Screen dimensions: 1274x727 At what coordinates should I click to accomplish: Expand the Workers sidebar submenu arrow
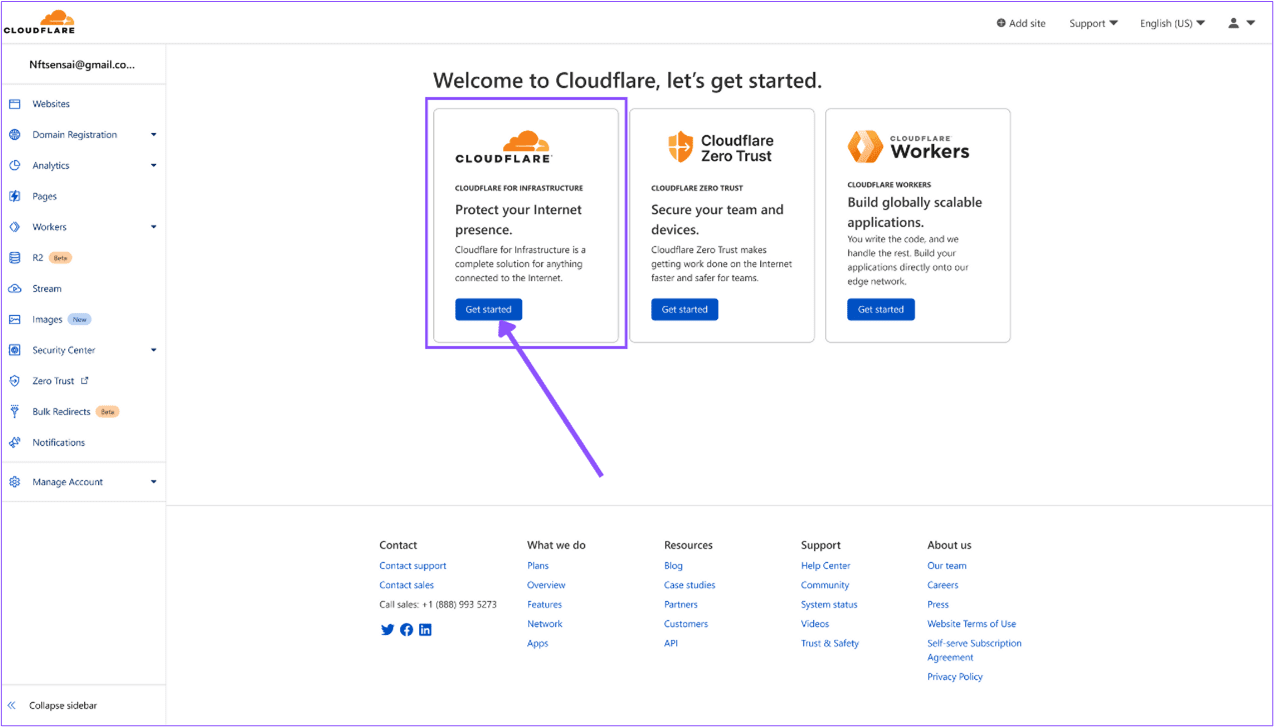pyautogui.click(x=153, y=227)
